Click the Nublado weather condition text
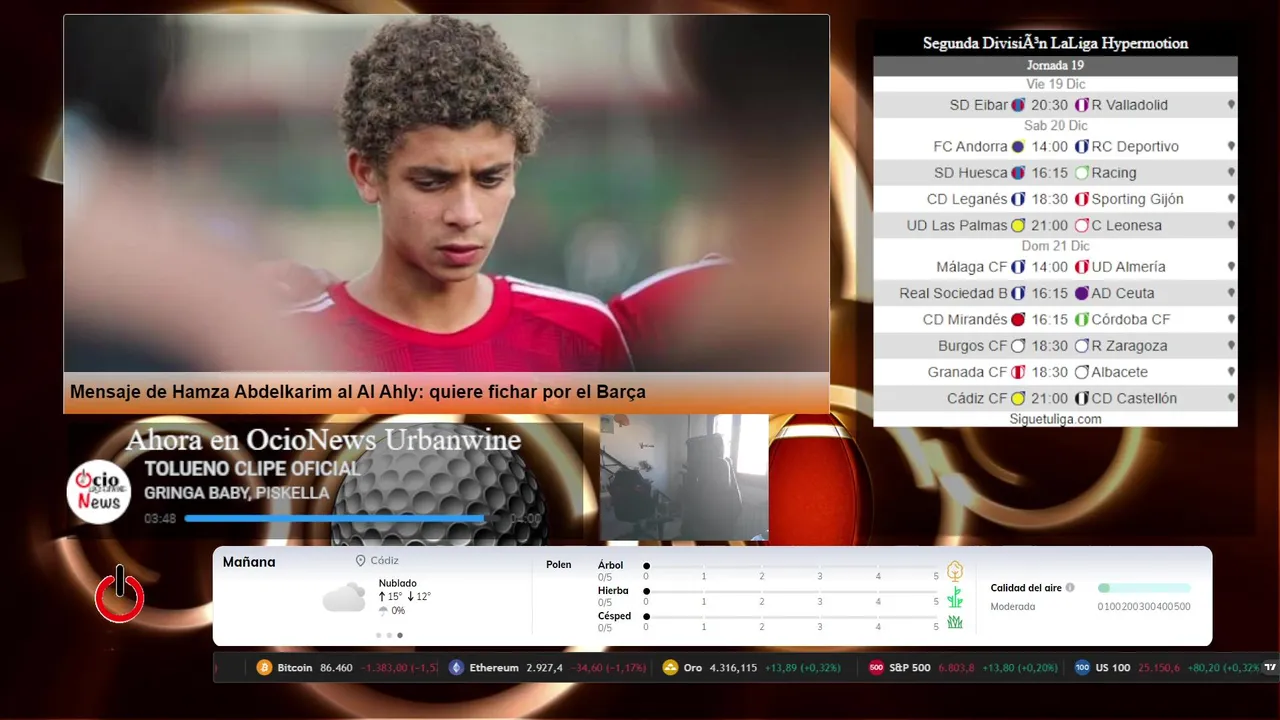 pos(397,583)
